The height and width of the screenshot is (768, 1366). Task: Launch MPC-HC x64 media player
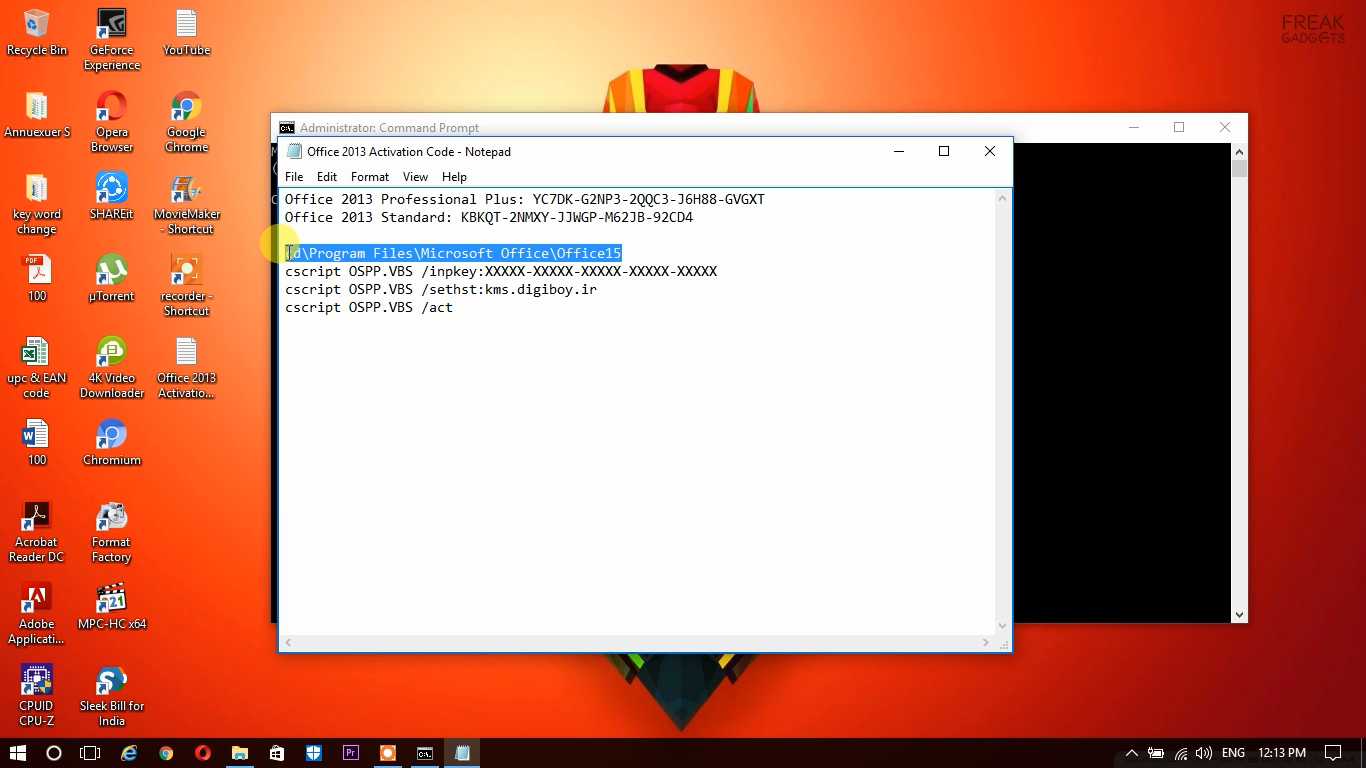tap(112, 607)
